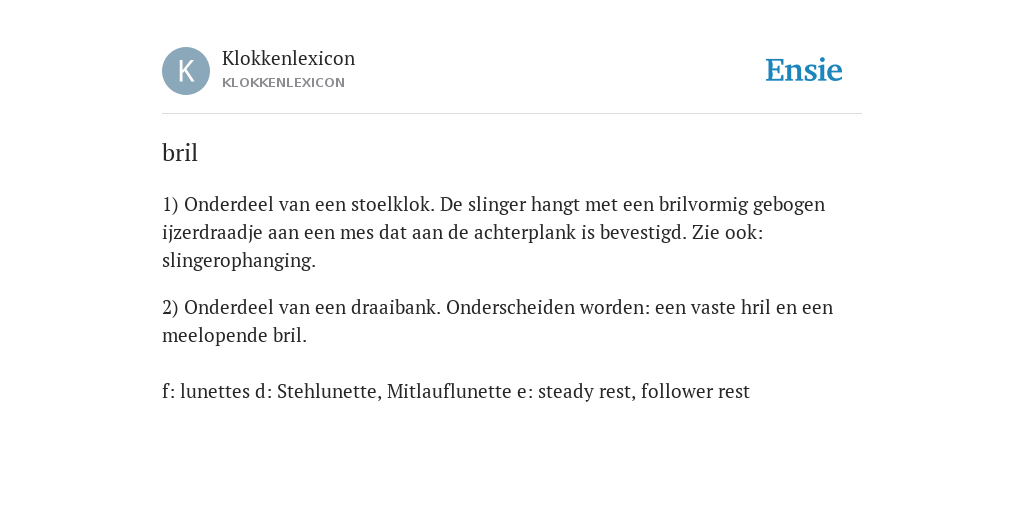This screenshot has width=1024, height=512.
Task: Open the Ensie logo link
Action: point(804,70)
